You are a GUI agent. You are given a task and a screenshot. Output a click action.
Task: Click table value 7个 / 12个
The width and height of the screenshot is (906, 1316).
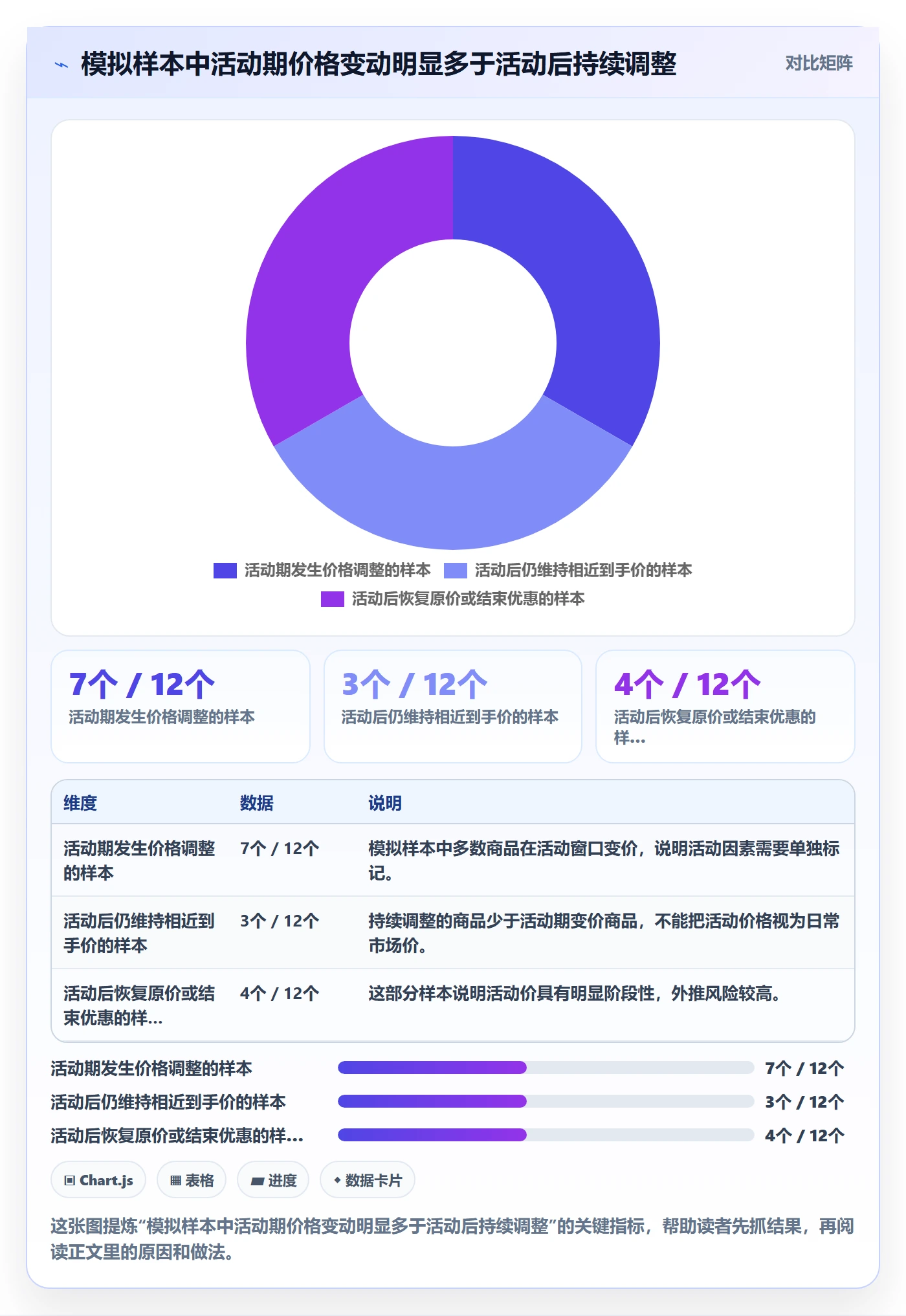[x=280, y=848]
